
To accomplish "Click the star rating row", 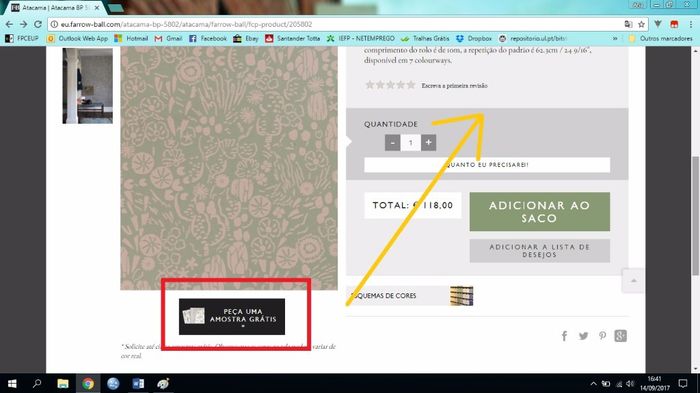I will coord(390,85).
